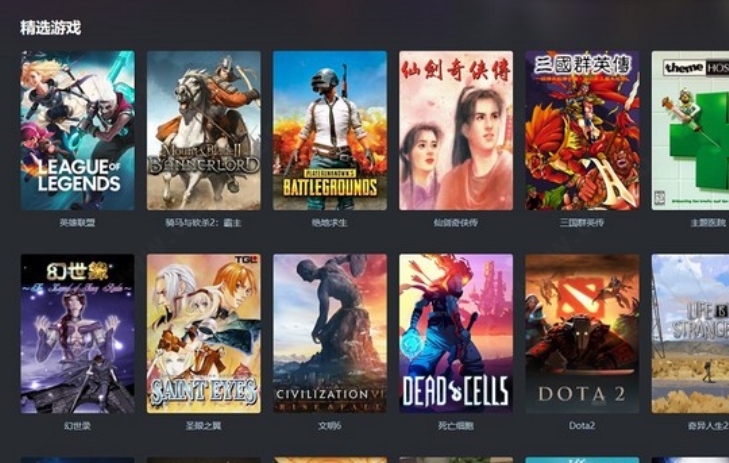Open the League of Legends game cover
729x463 pixels.
[x=78, y=130]
